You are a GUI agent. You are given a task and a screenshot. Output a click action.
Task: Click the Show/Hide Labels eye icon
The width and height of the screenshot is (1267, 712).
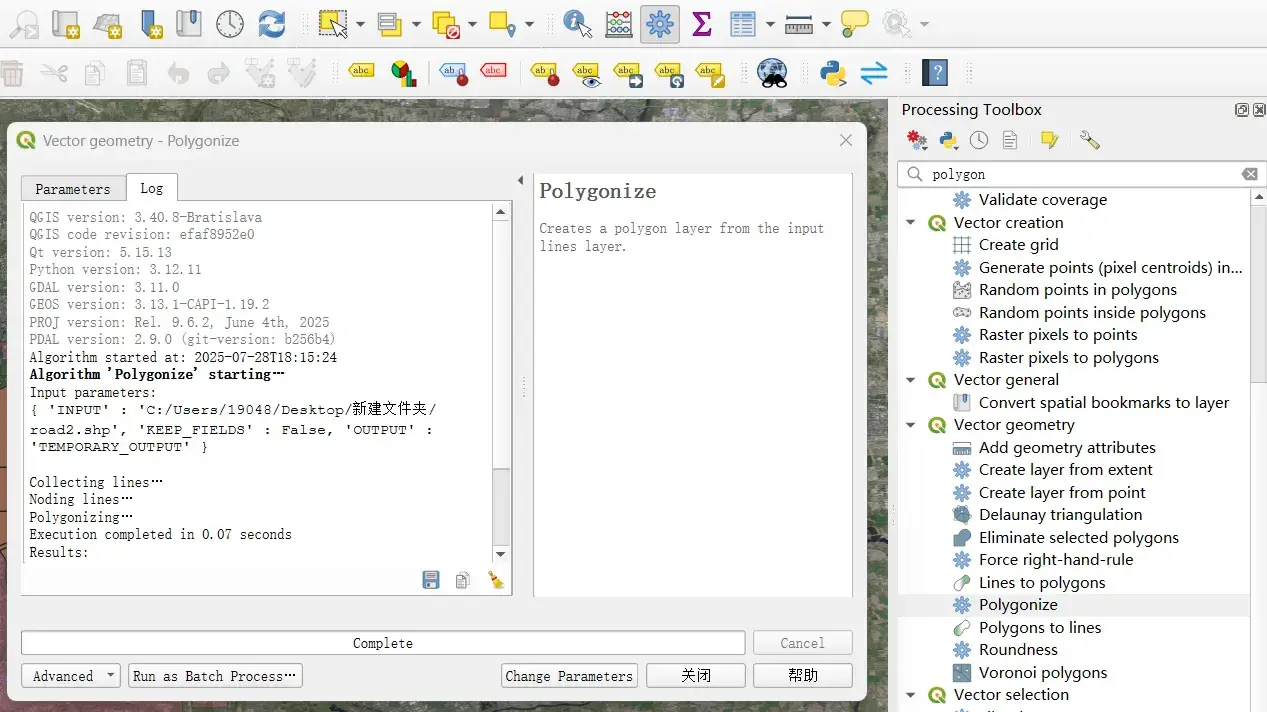586,73
